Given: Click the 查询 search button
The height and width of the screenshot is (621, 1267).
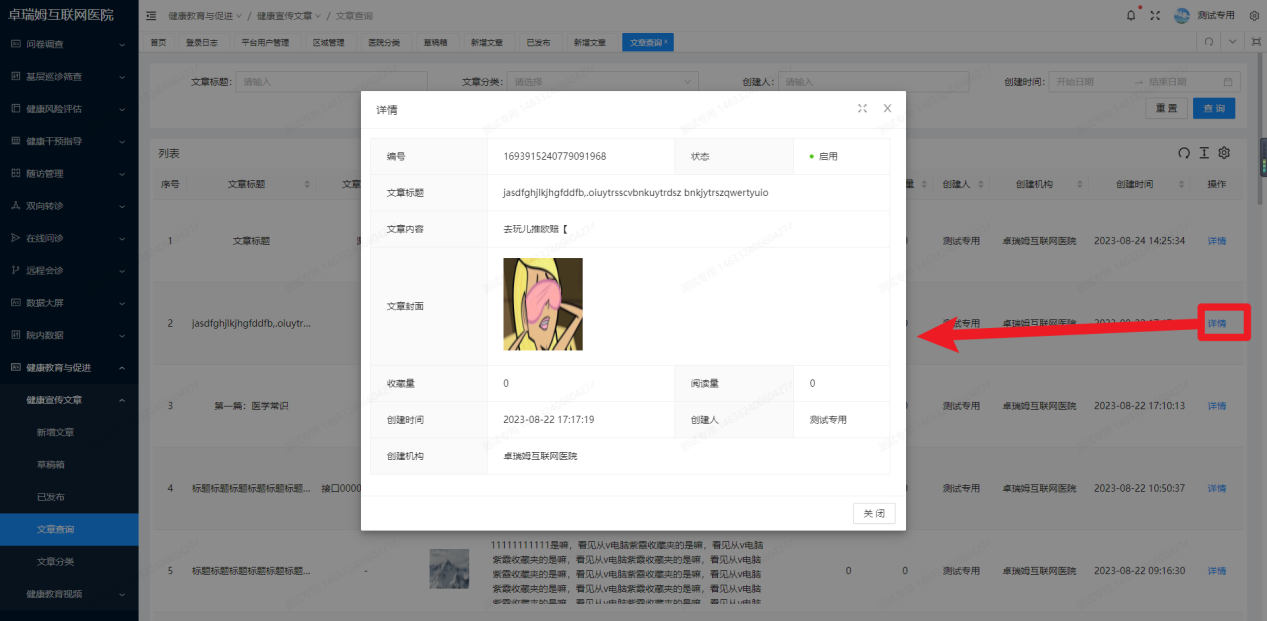Looking at the screenshot, I should (1213, 107).
